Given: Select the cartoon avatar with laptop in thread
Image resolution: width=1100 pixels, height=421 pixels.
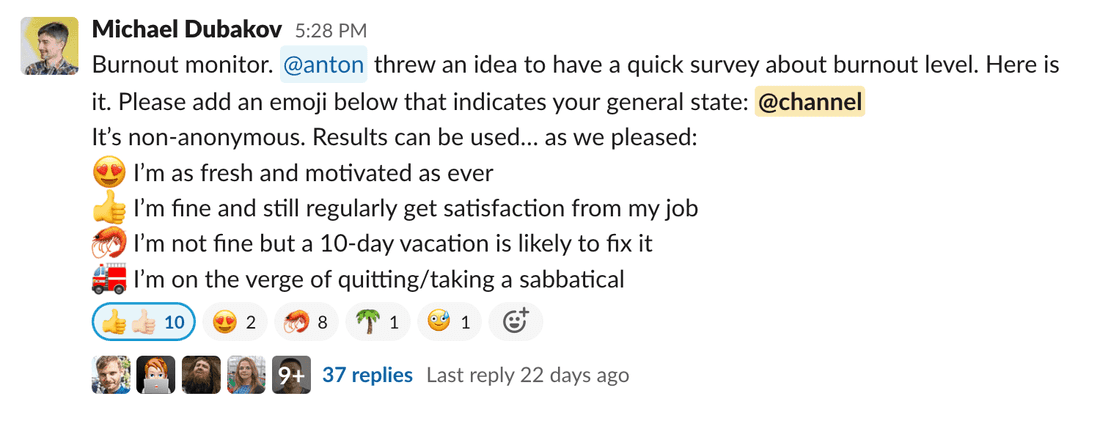Looking at the screenshot, I should point(156,375).
